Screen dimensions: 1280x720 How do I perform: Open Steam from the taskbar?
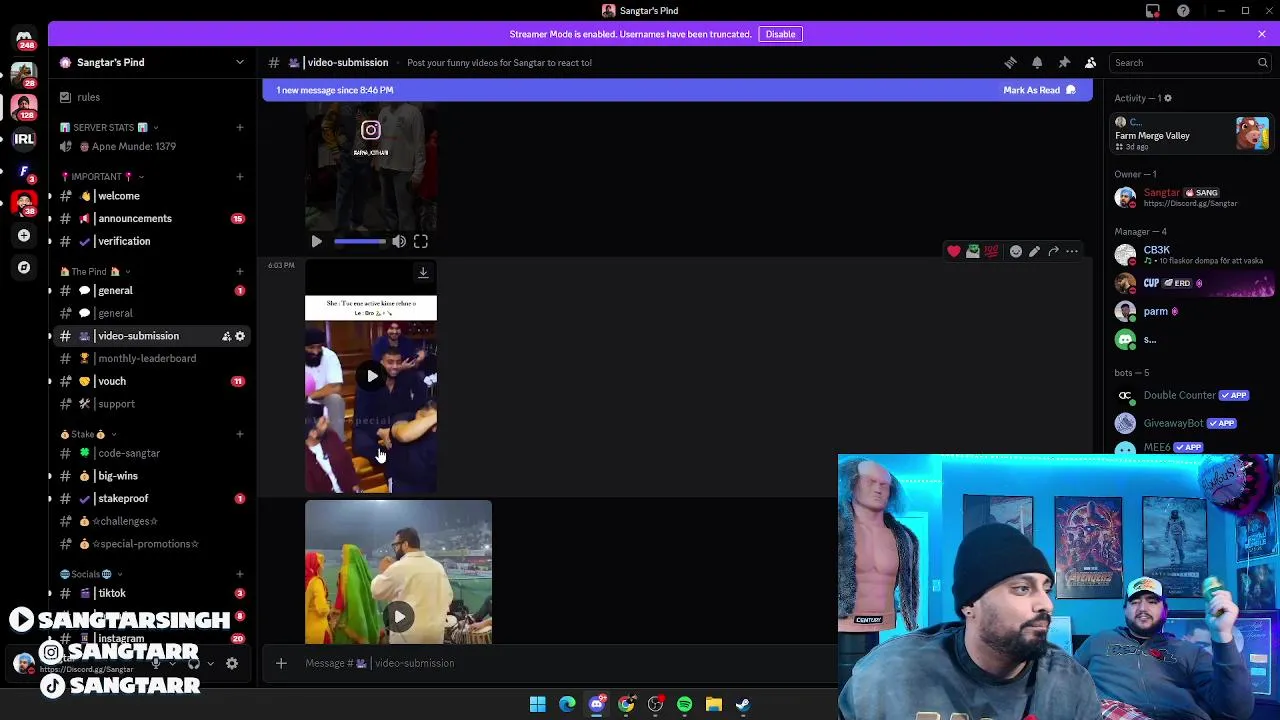tap(743, 704)
